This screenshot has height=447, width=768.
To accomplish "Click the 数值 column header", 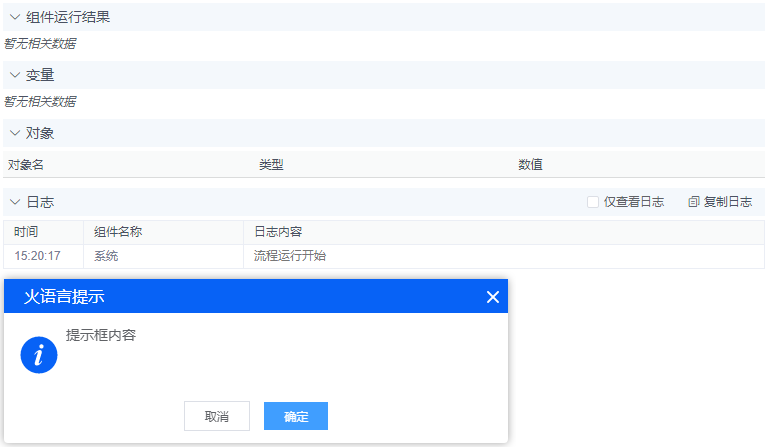I will [530, 165].
